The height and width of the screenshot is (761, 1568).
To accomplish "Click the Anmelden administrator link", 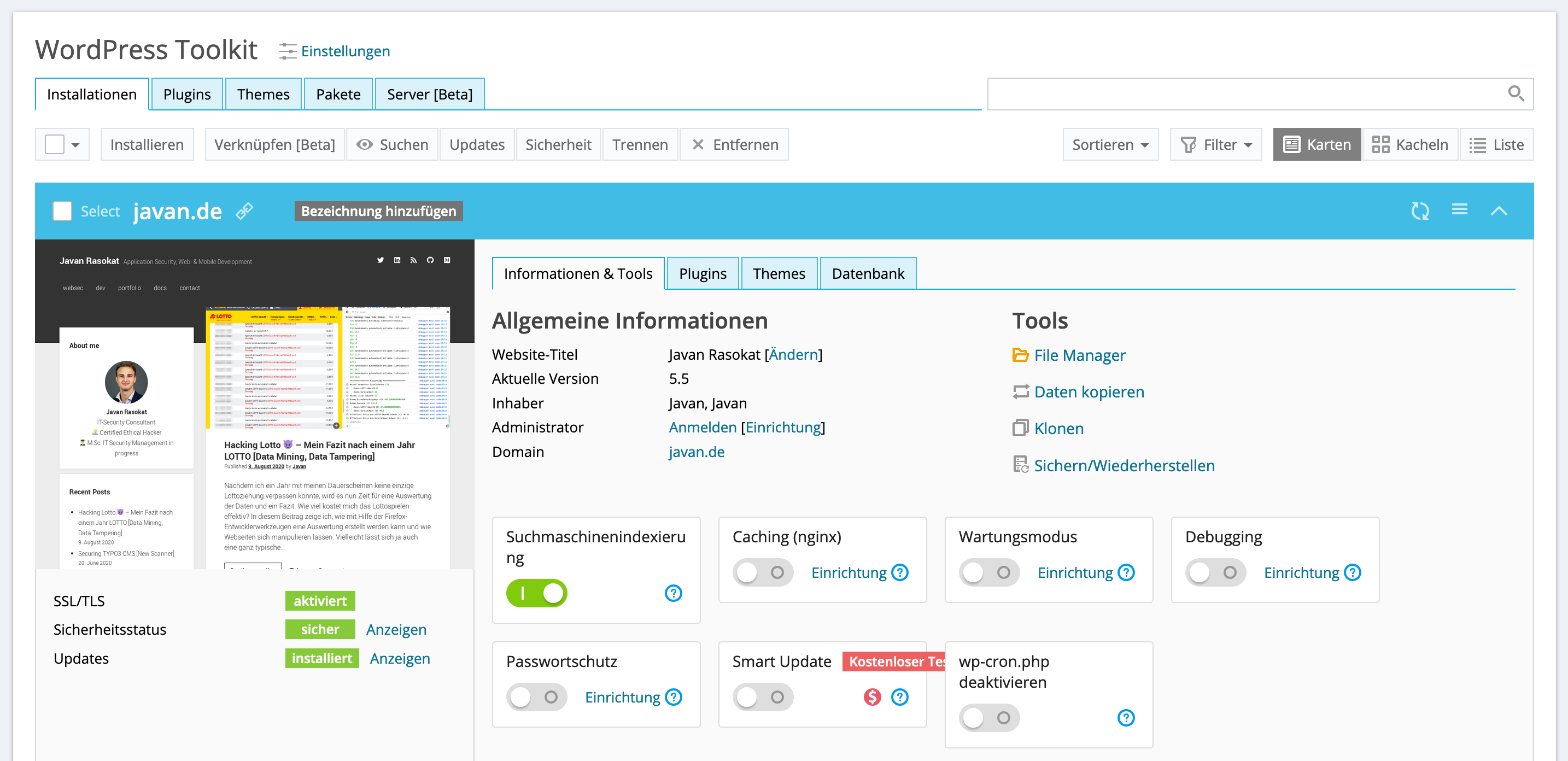I will click(x=703, y=428).
